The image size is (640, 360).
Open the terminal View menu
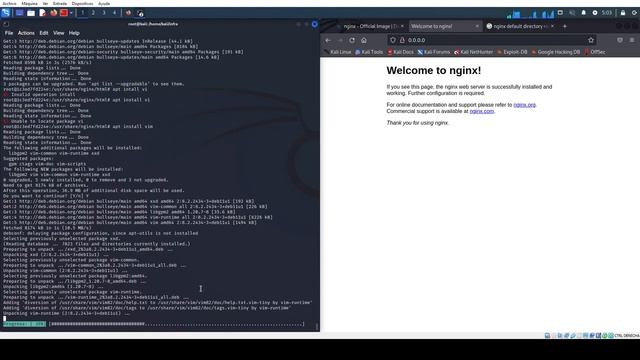(x=58, y=33)
